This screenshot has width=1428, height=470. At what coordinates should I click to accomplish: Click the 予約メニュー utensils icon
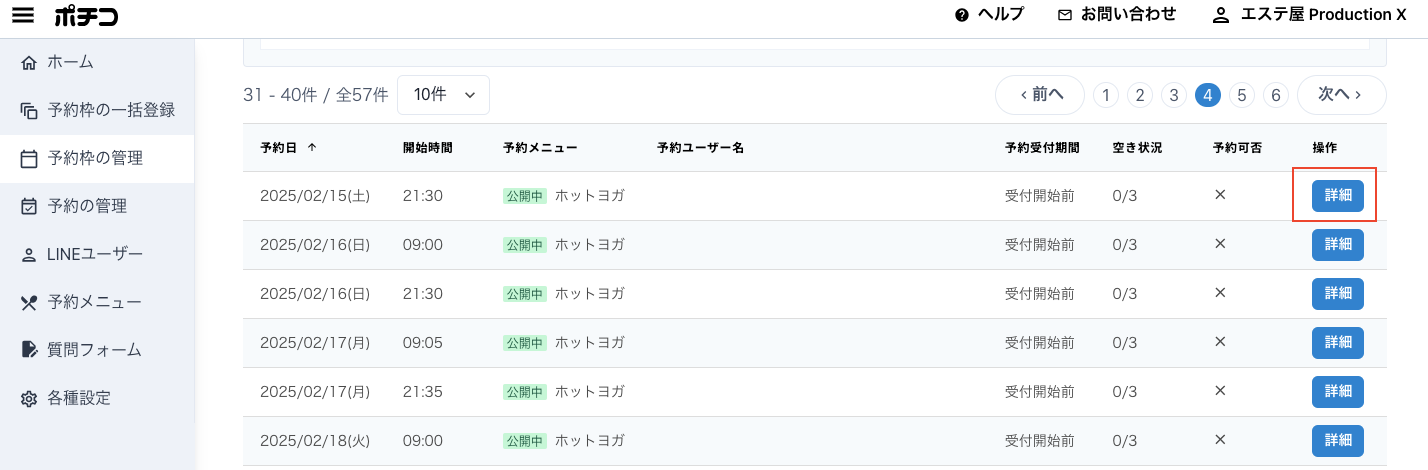(x=29, y=302)
